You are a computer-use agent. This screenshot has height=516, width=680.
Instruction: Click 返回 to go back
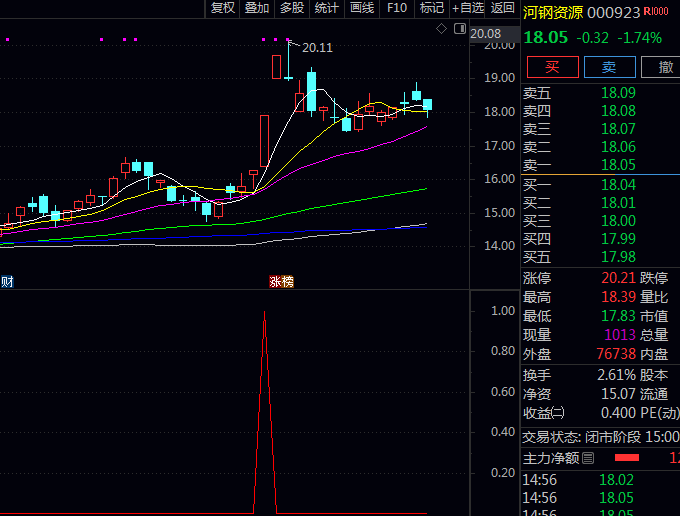point(502,8)
